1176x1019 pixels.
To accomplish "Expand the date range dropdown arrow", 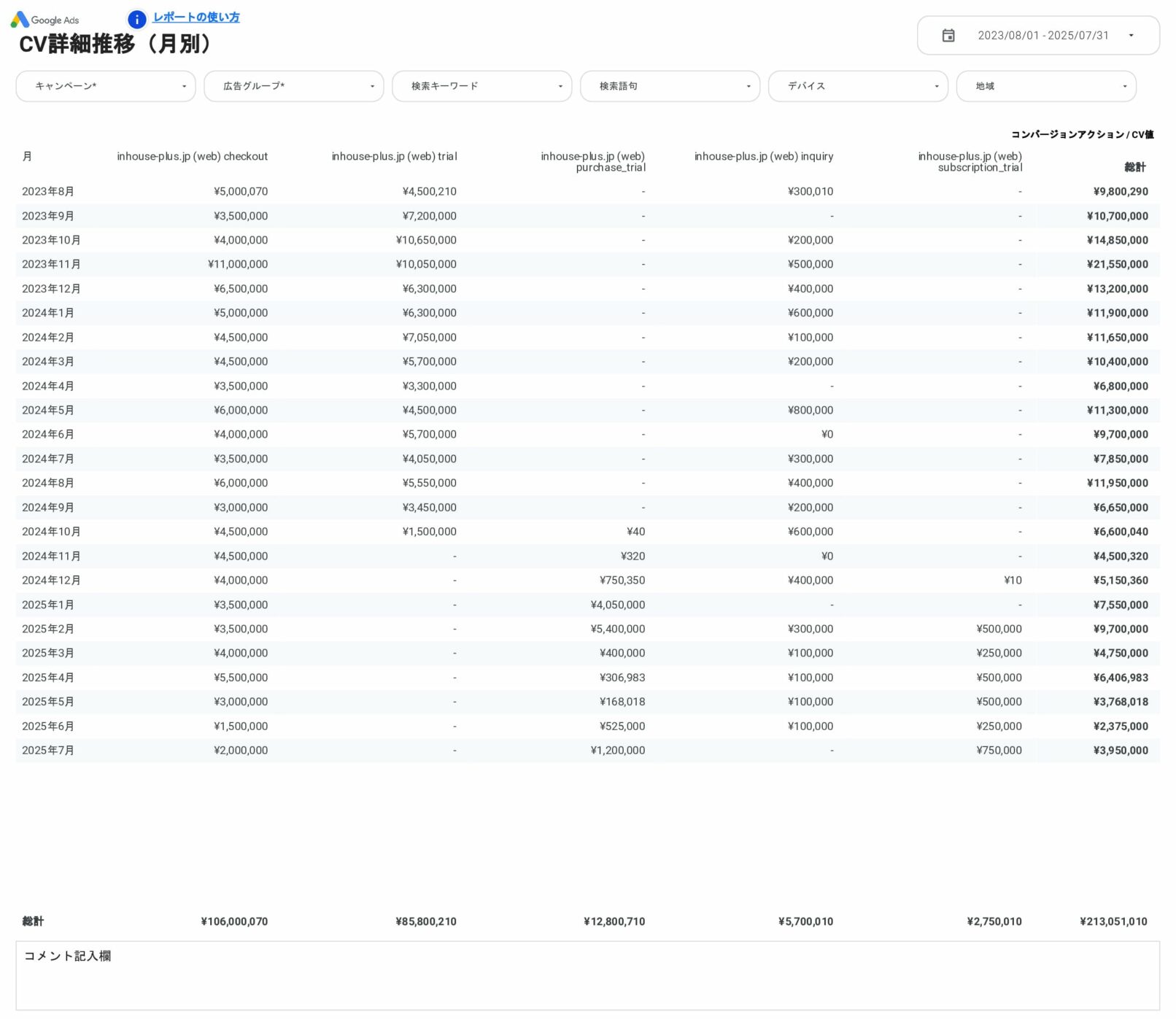I will [x=1131, y=36].
